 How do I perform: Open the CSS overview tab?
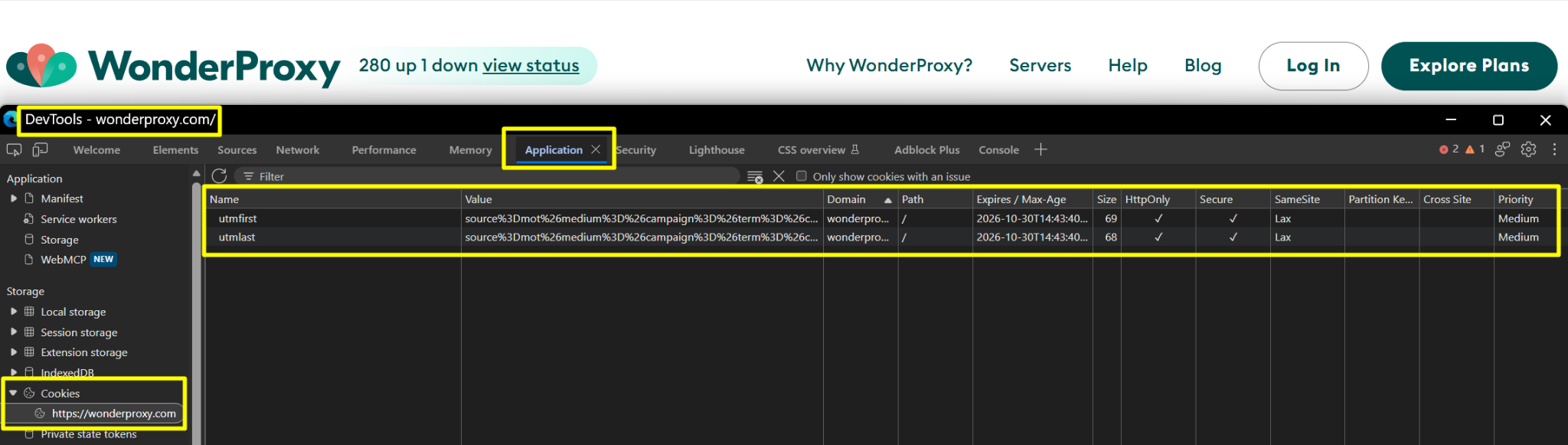818,150
